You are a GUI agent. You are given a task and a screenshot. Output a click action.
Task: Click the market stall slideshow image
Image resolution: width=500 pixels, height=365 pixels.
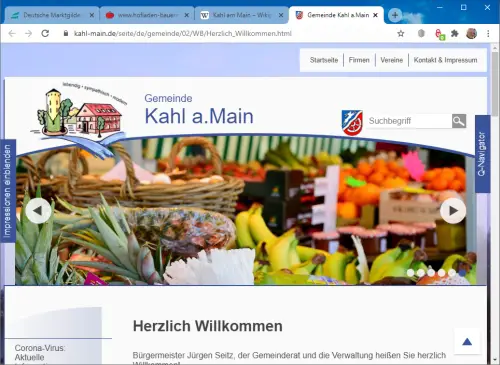pyautogui.click(x=246, y=211)
